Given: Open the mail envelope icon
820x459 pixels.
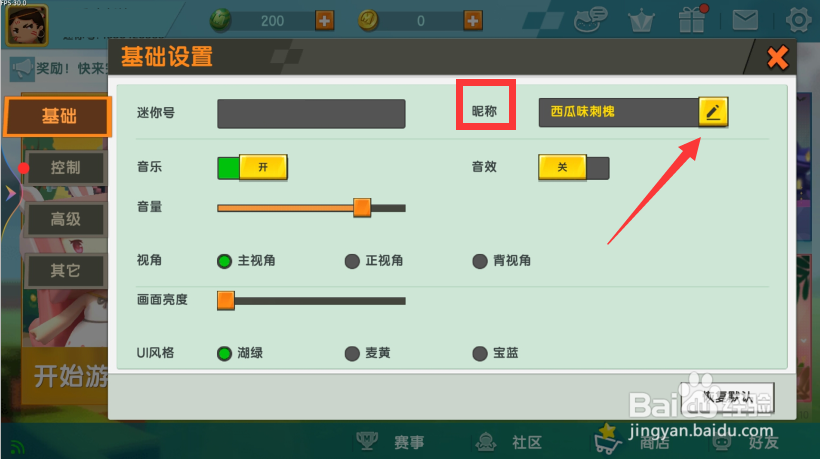Looking at the screenshot, I should (745, 20).
